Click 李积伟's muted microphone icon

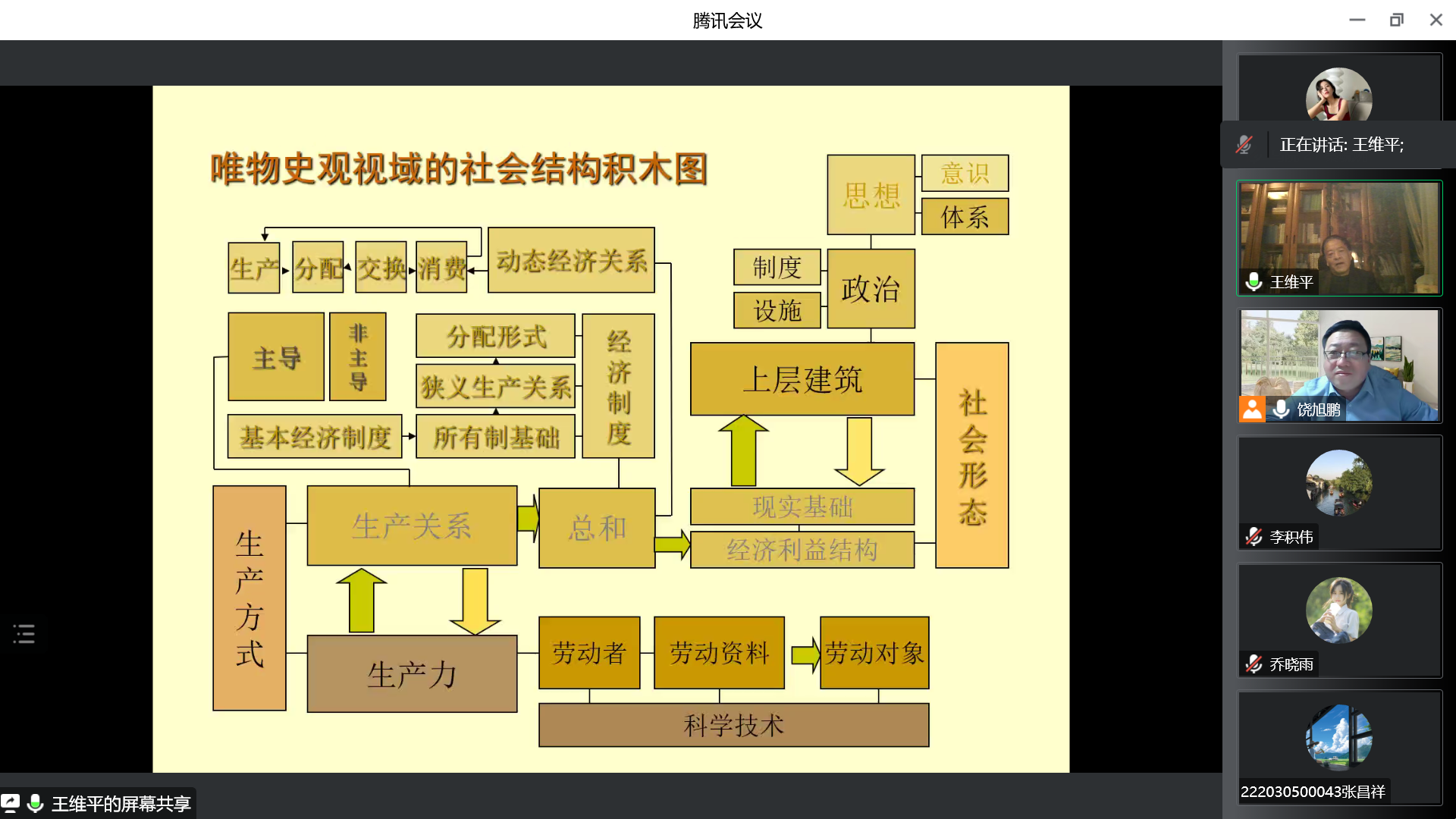1254,537
